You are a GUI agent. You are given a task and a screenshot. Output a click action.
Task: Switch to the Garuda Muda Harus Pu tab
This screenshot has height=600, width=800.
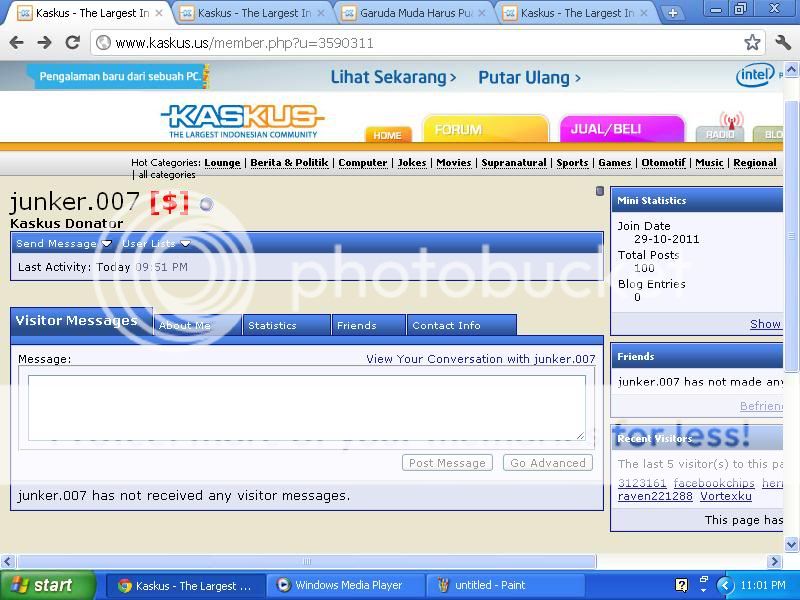(415, 13)
